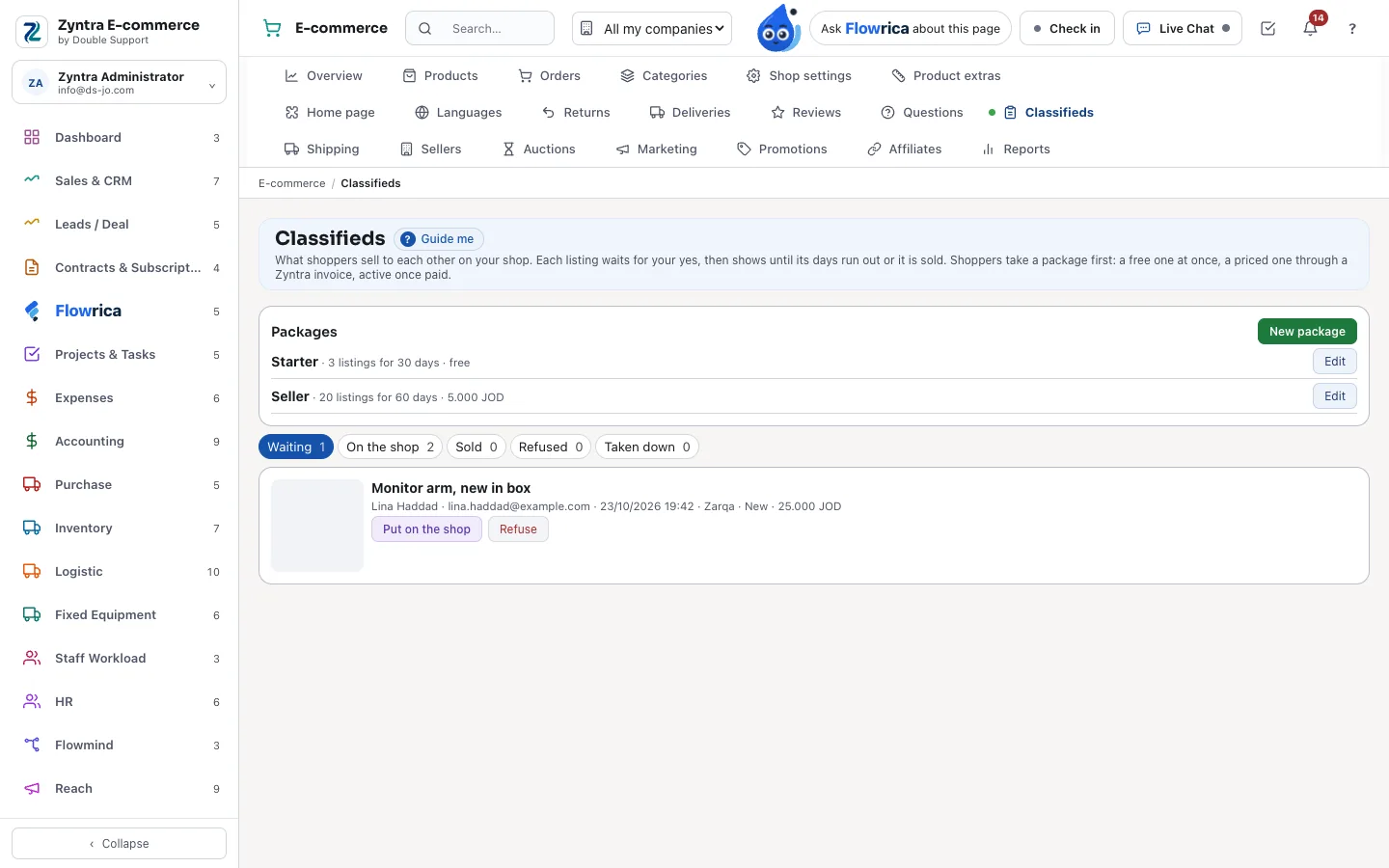Go to Leads / Deal module
Screen dimensions: 1389x868
click(120, 225)
